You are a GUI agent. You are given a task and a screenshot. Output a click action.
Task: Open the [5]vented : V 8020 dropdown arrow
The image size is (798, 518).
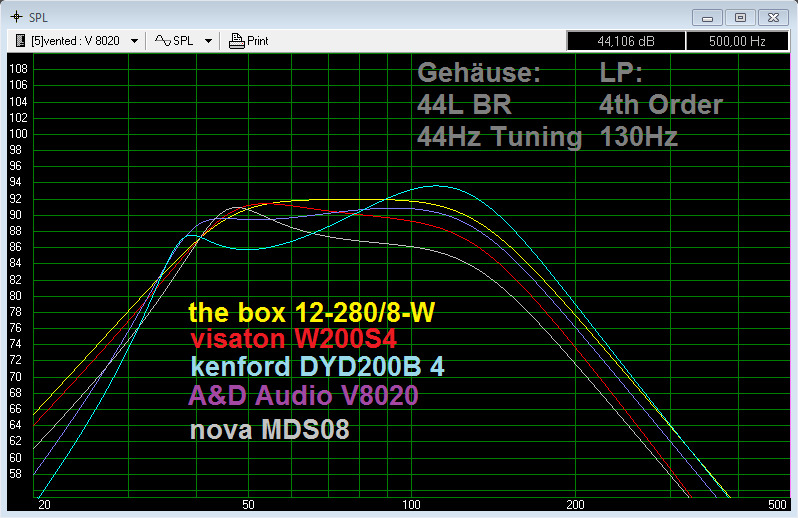point(134,41)
